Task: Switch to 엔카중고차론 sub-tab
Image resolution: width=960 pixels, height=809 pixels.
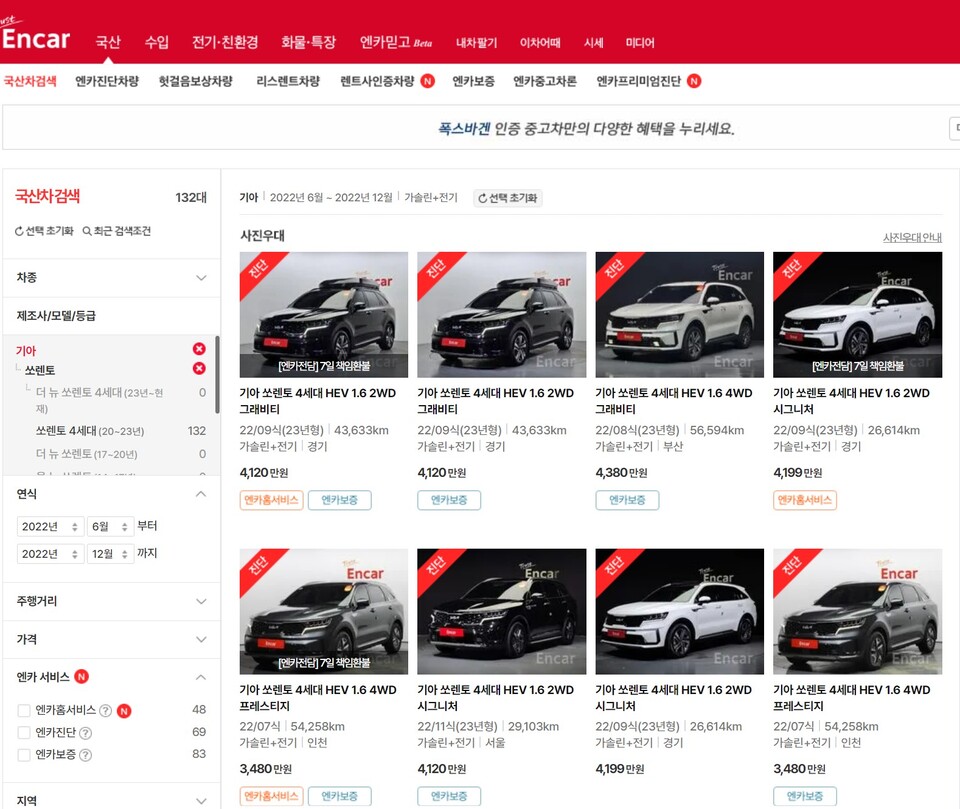Action: point(545,81)
